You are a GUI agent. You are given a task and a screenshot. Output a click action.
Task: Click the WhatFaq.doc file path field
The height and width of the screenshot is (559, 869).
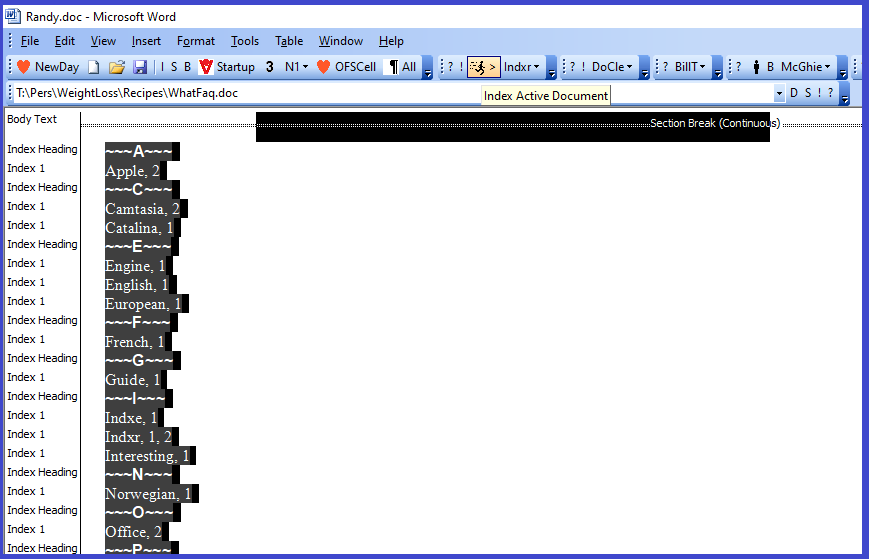point(393,93)
